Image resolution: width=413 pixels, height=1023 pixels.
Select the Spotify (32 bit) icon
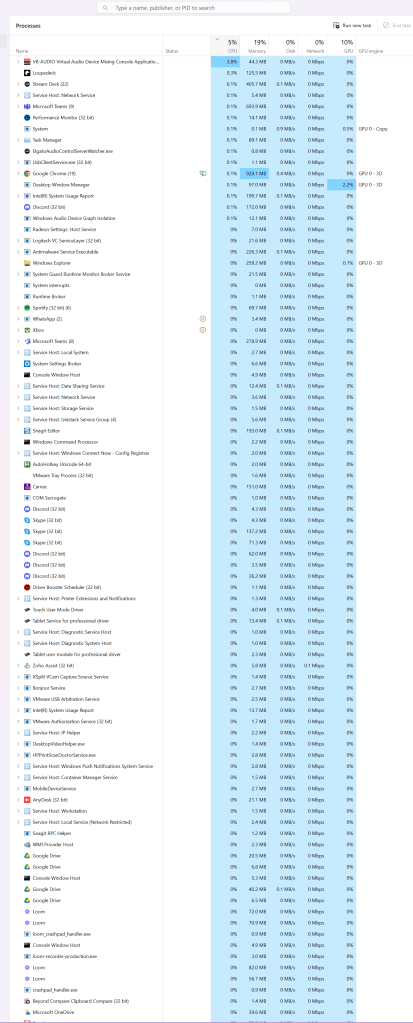[27, 307]
